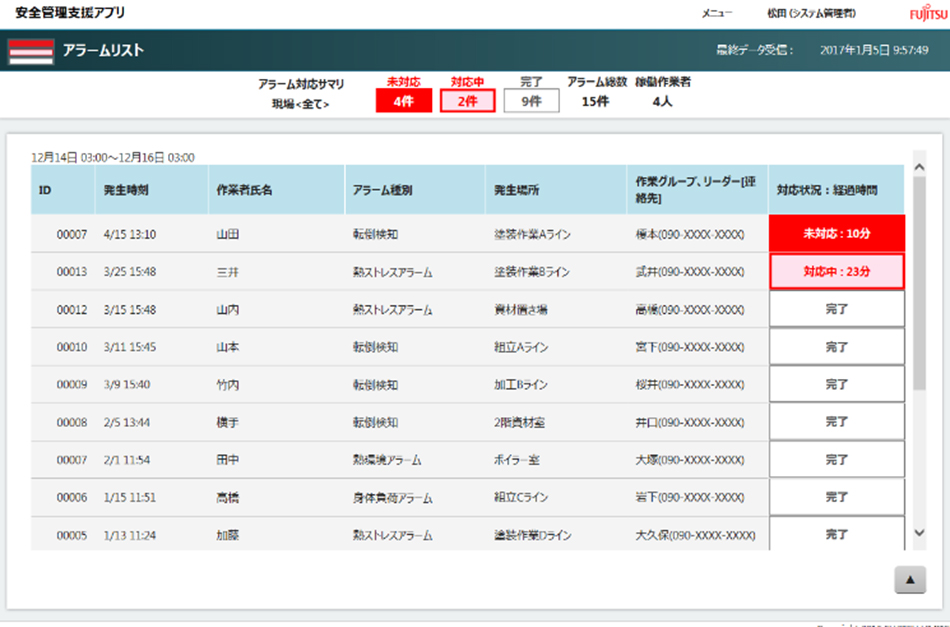Screen dimensions: 950x627
Task: Open the 未対応：10分 status cell
Action: (837, 234)
